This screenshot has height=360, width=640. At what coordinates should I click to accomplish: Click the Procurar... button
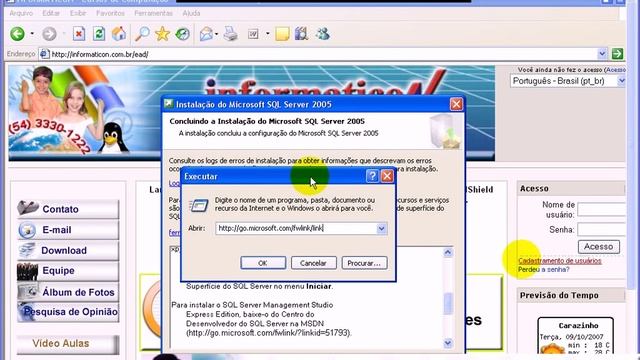[364, 263]
